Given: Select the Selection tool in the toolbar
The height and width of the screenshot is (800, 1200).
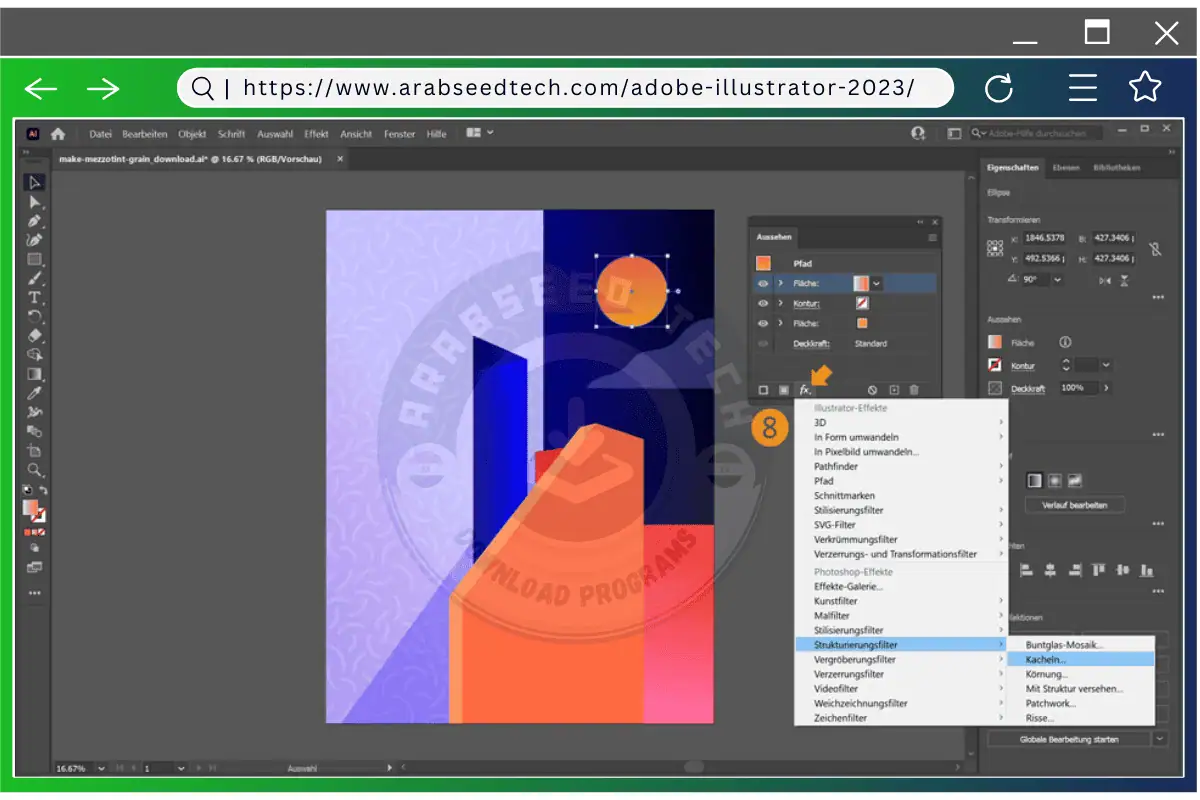Looking at the screenshot, I should tap(34, 182).
